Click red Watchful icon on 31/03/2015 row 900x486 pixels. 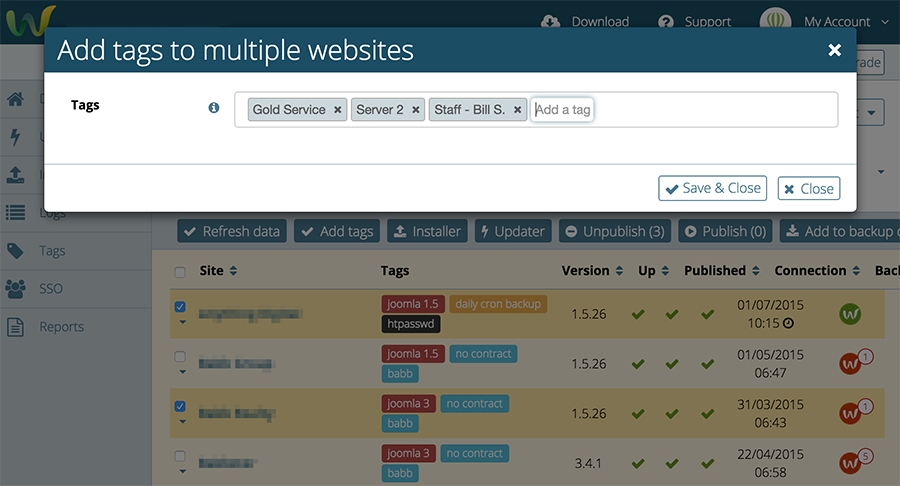coord(850,413)
